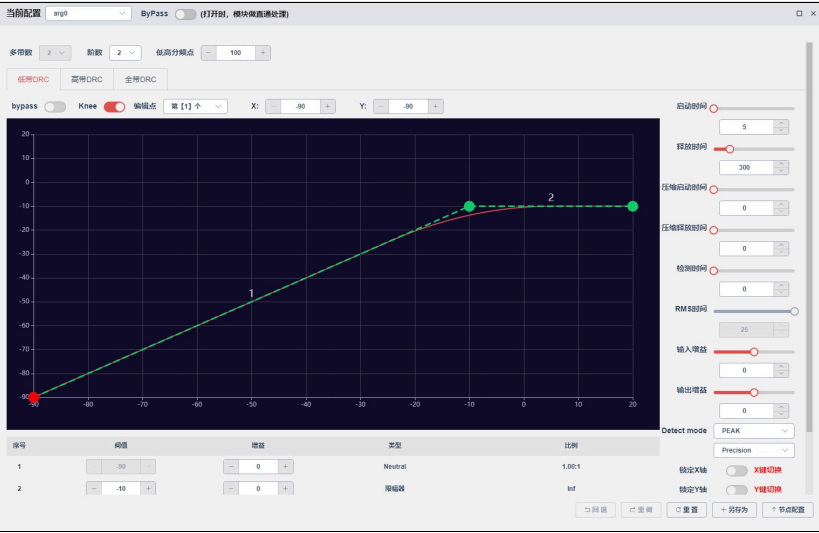
Task: Click the detection time slider handle
Action: (x=714, y=271)
